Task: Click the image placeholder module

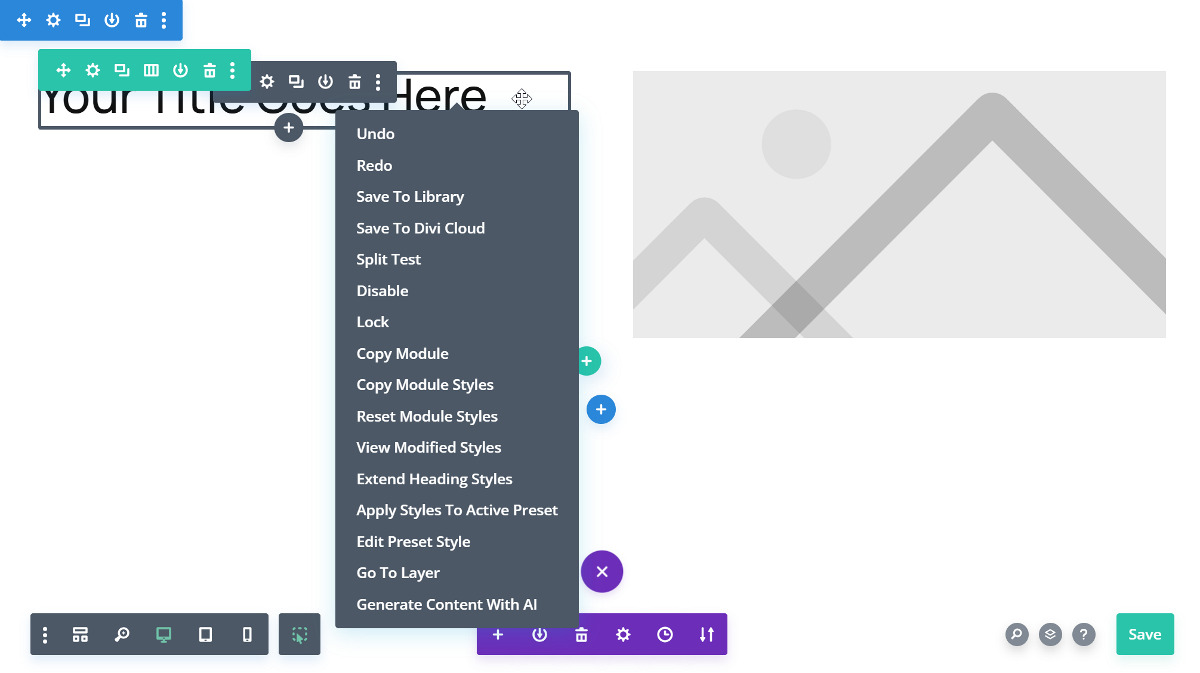Action: 899,204
